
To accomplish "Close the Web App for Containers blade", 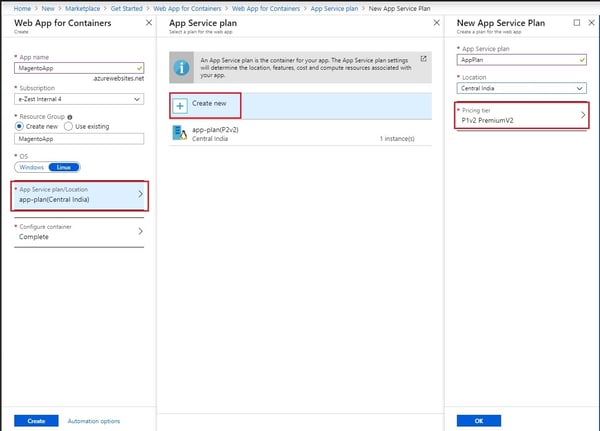I will (149, 23).
